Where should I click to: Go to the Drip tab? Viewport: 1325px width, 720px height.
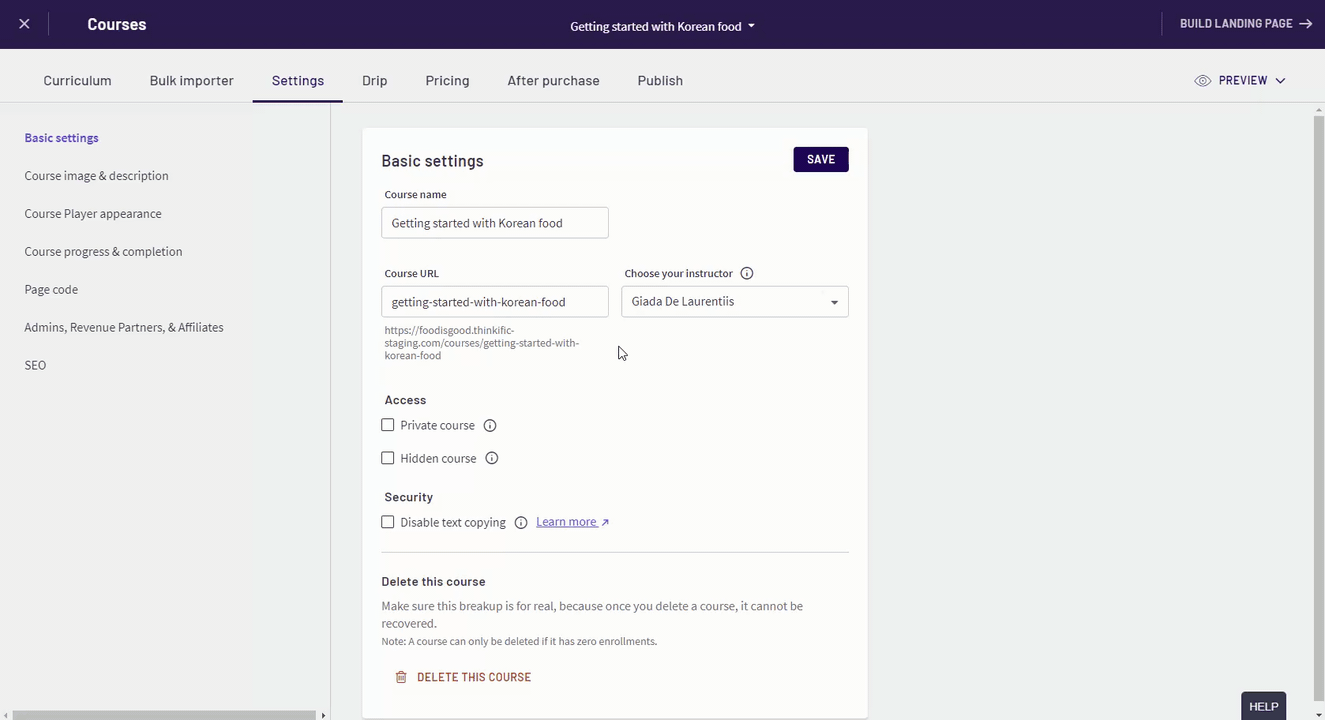pos(375,81)
